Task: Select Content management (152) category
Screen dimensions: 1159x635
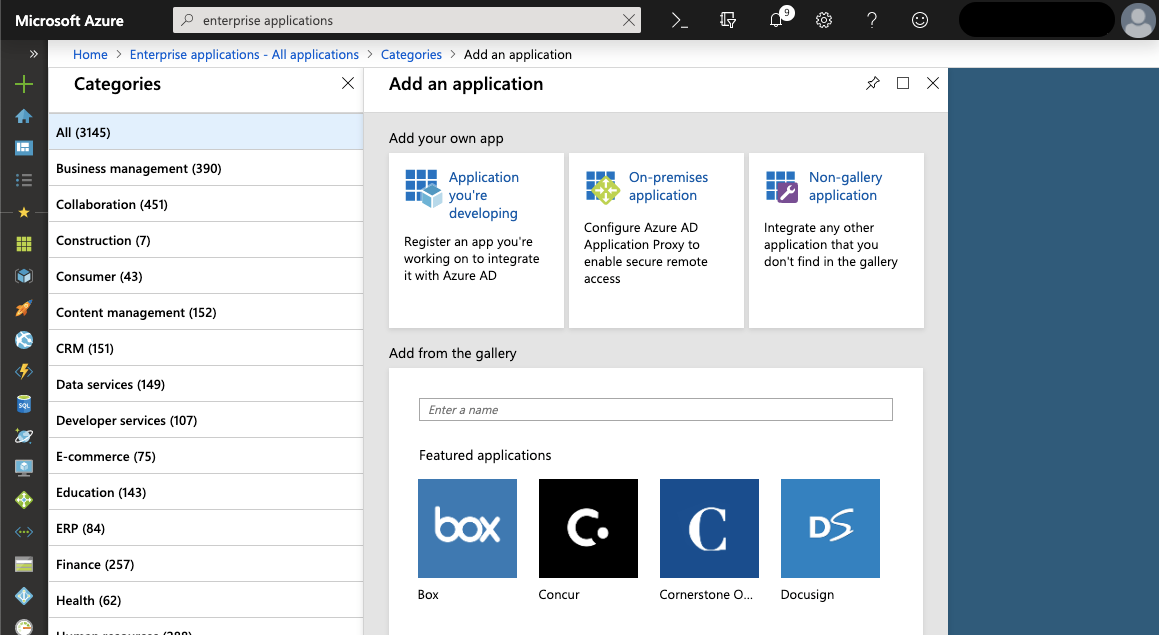Action: click(205, 312)
